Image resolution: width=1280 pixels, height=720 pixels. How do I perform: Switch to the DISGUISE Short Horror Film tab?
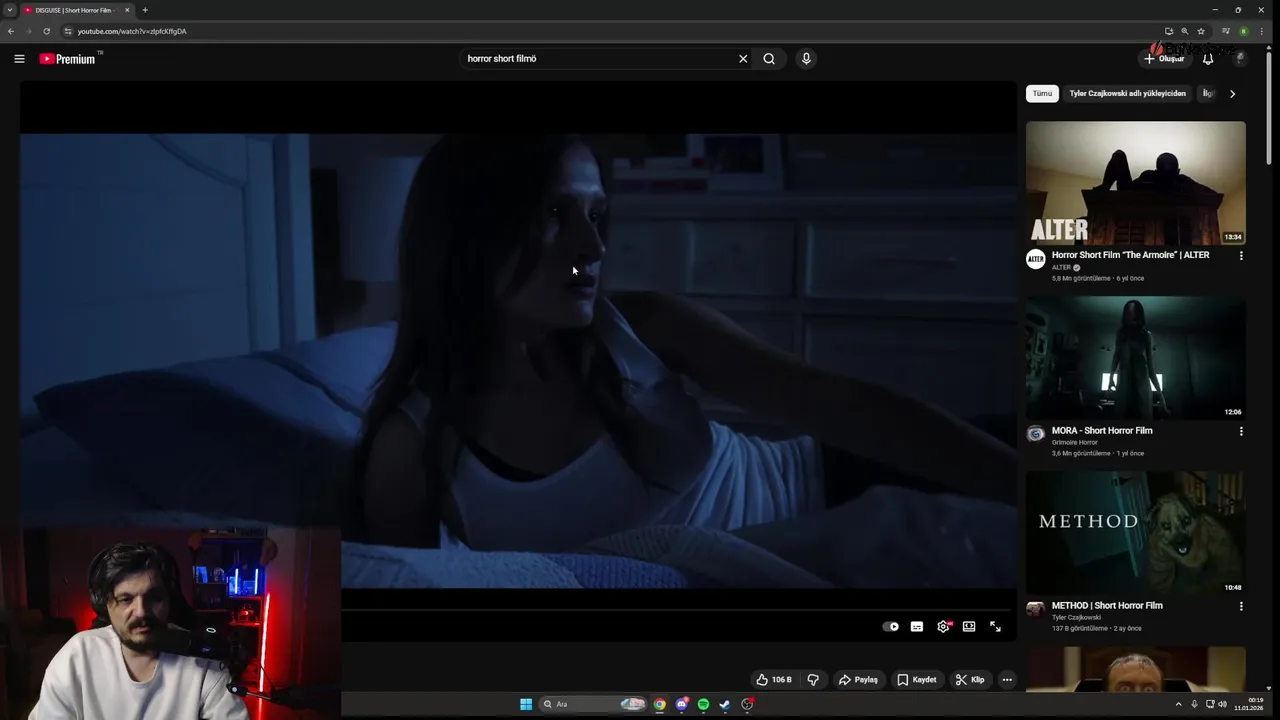[x=75, y=10]
